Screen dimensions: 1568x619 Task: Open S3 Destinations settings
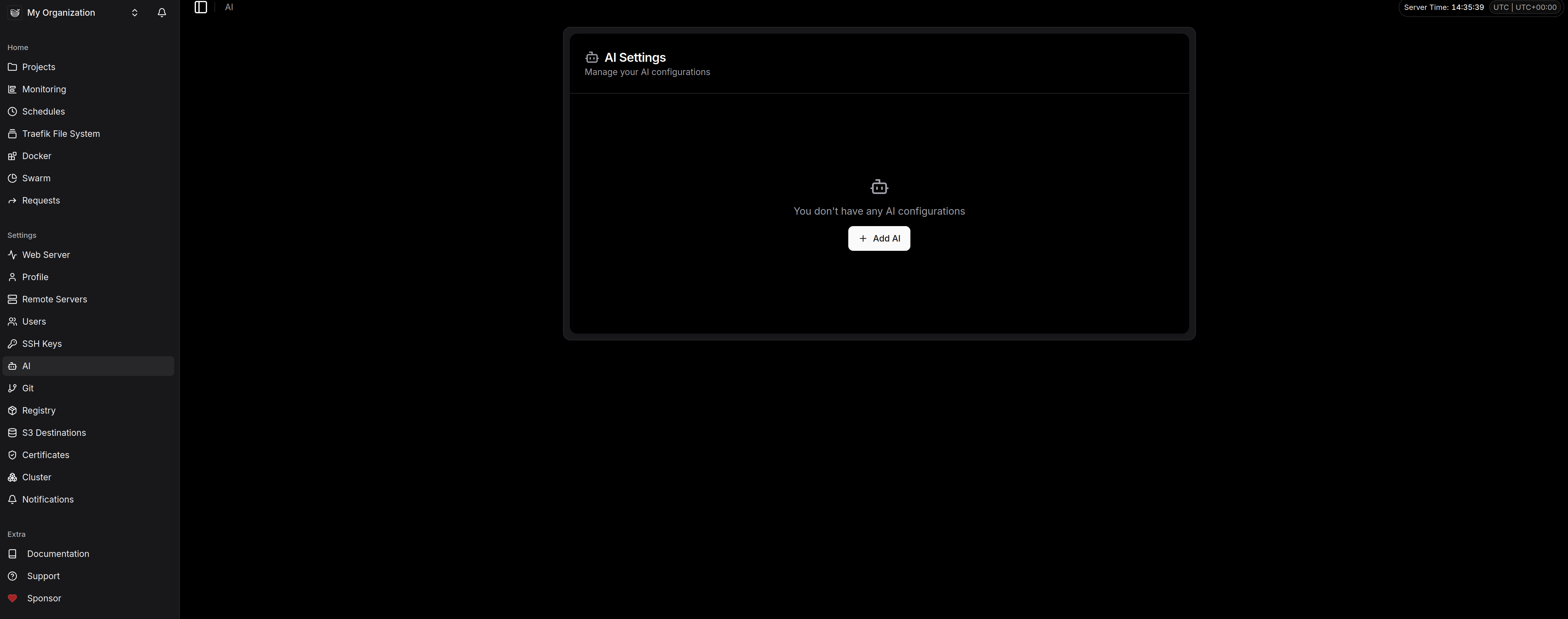tap(53, 433)
